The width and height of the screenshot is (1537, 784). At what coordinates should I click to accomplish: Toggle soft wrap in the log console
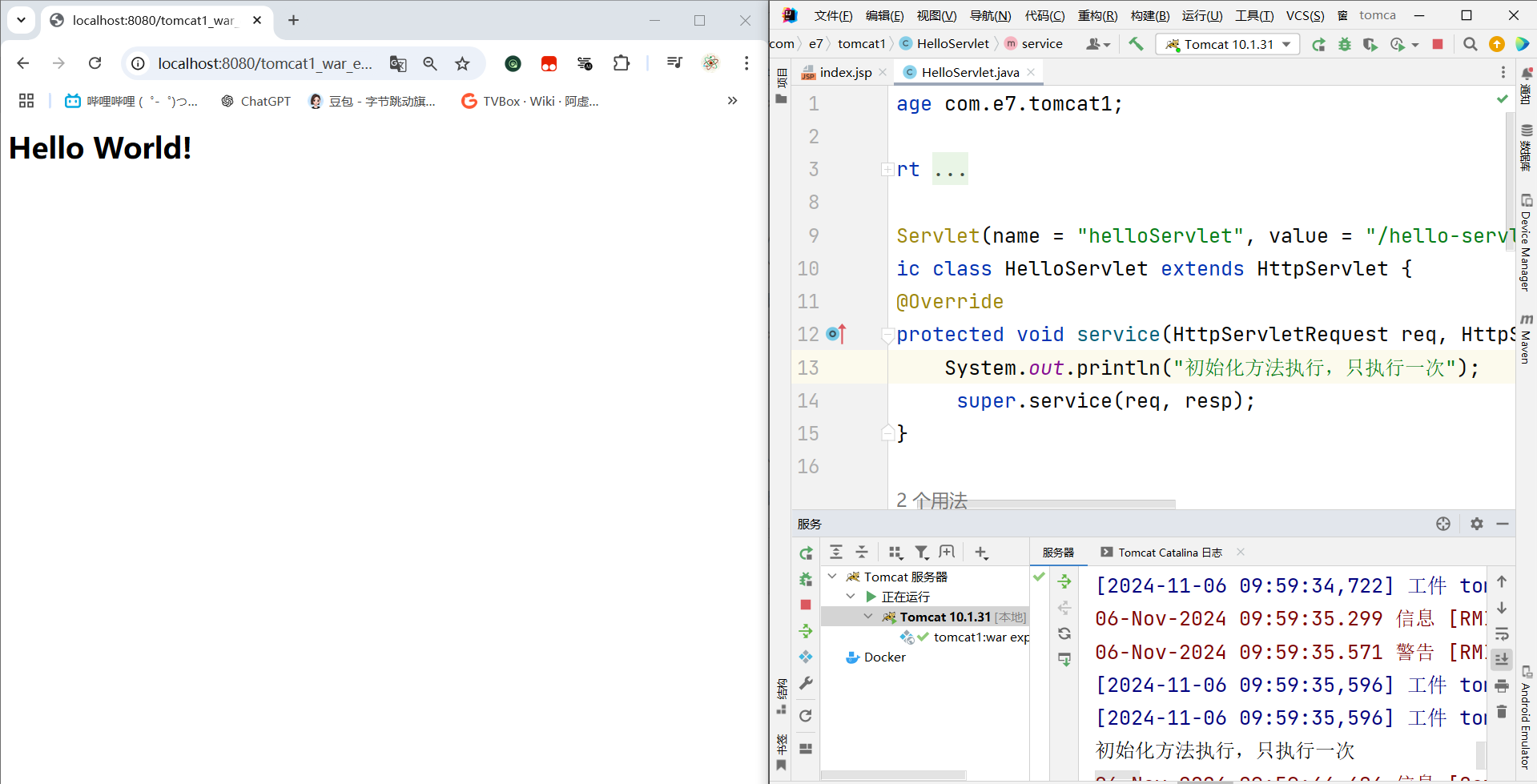[x=1502, y=633]
